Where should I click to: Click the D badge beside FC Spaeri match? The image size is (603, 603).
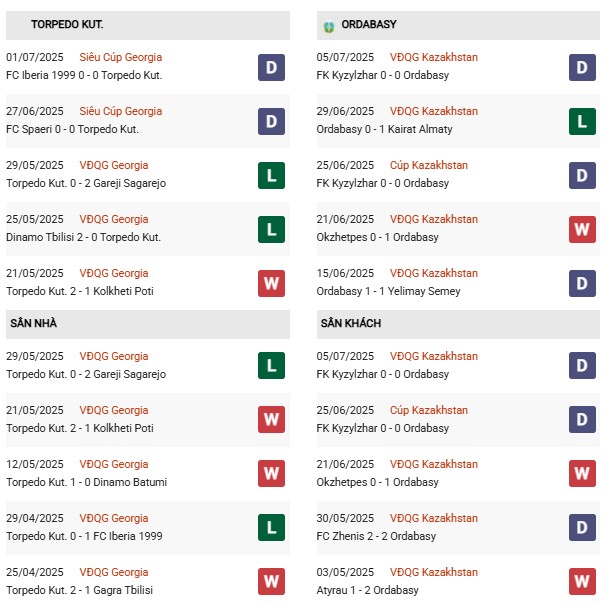click(x=270, y=121)
